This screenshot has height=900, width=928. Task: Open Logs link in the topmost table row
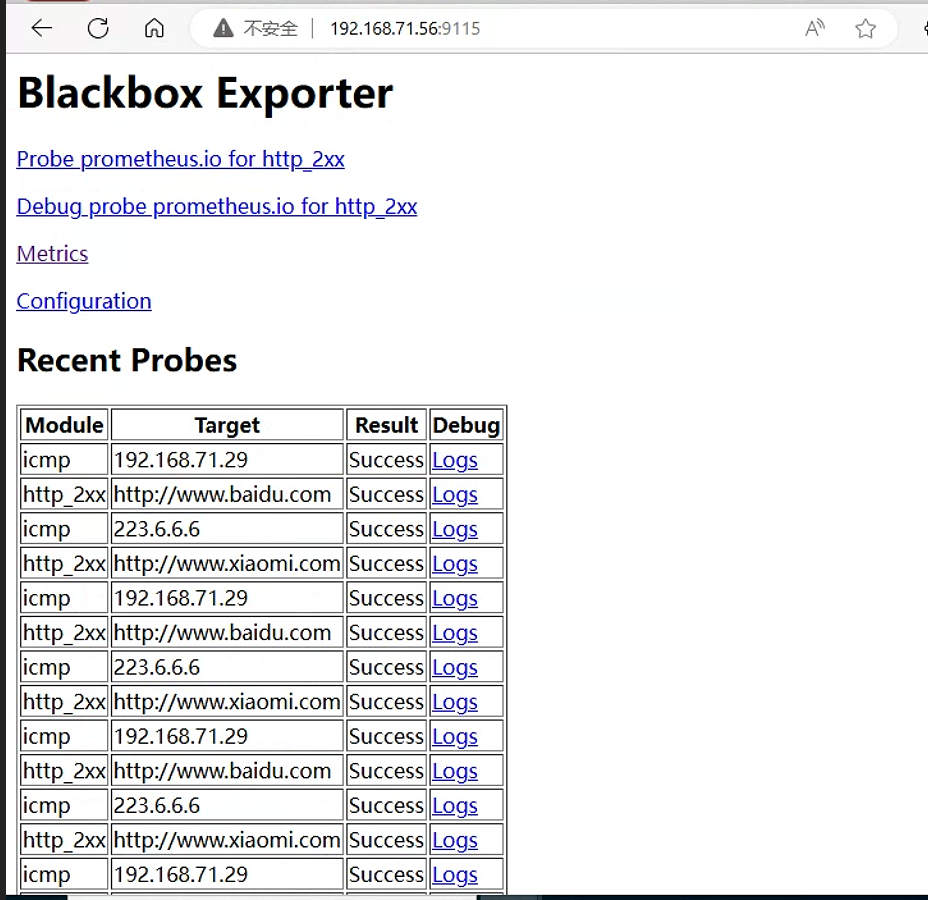coord(455,460)
